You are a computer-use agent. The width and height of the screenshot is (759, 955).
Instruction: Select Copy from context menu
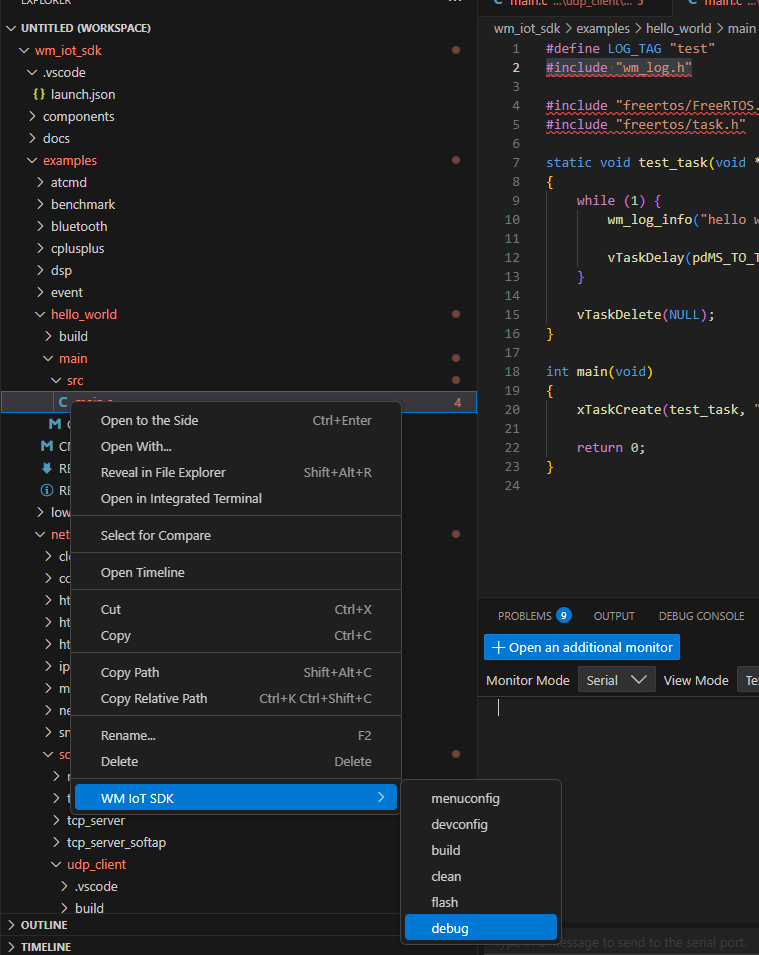[236, 635]
